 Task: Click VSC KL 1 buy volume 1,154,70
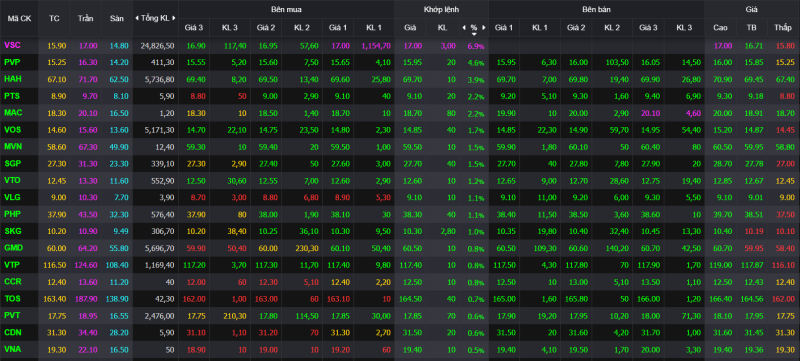376,46
